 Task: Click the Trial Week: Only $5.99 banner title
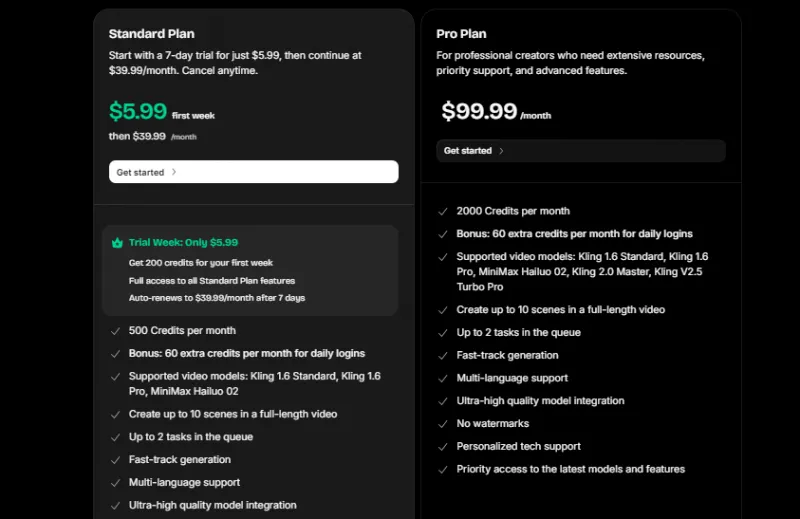click(183, 242)
